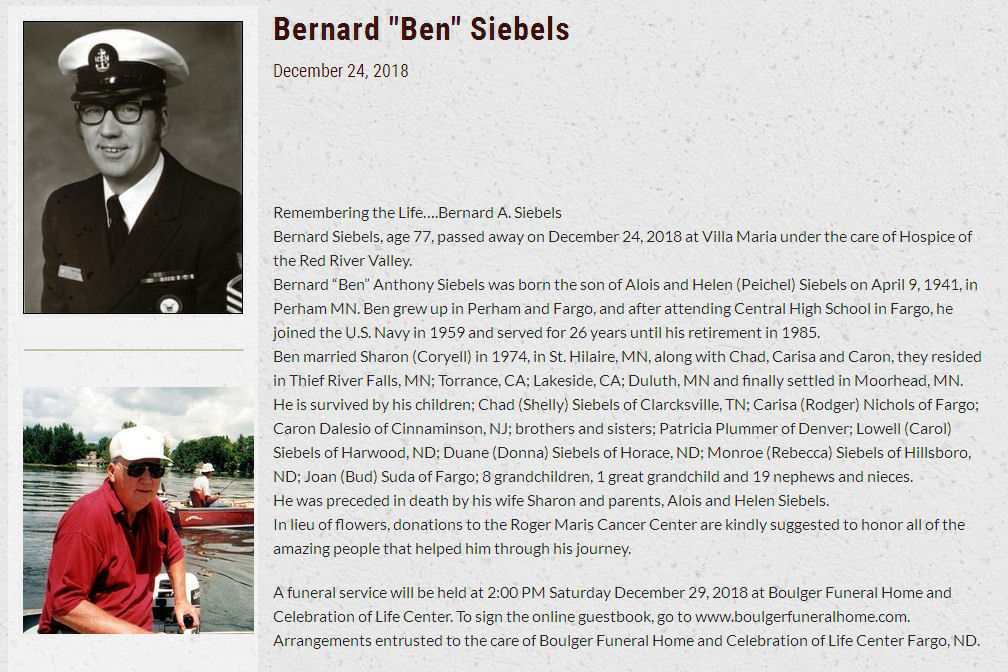The width and height of the screenshot is (1008, 672).
Task: Click the horizontal divider between the photos
Action: [x=133, y=350]
